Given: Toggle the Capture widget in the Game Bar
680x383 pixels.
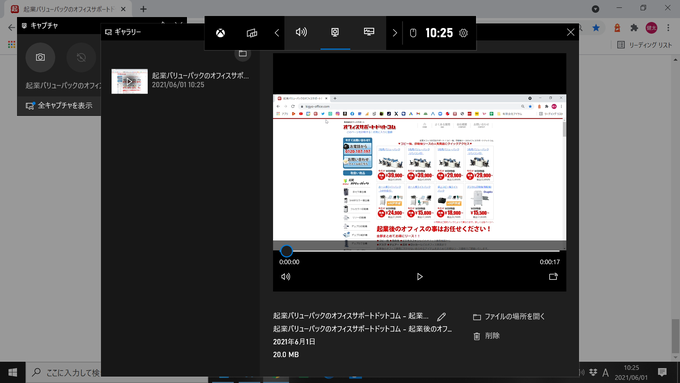Looking at the screenshot, I should click(335, 33).
